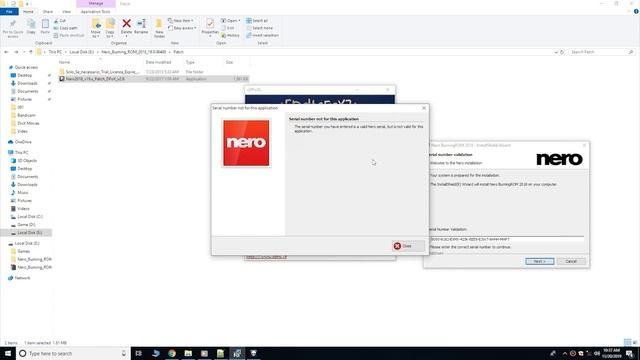Click the X on the serial error dialog title bar
The image size is (640, 360).
point(424,108)
